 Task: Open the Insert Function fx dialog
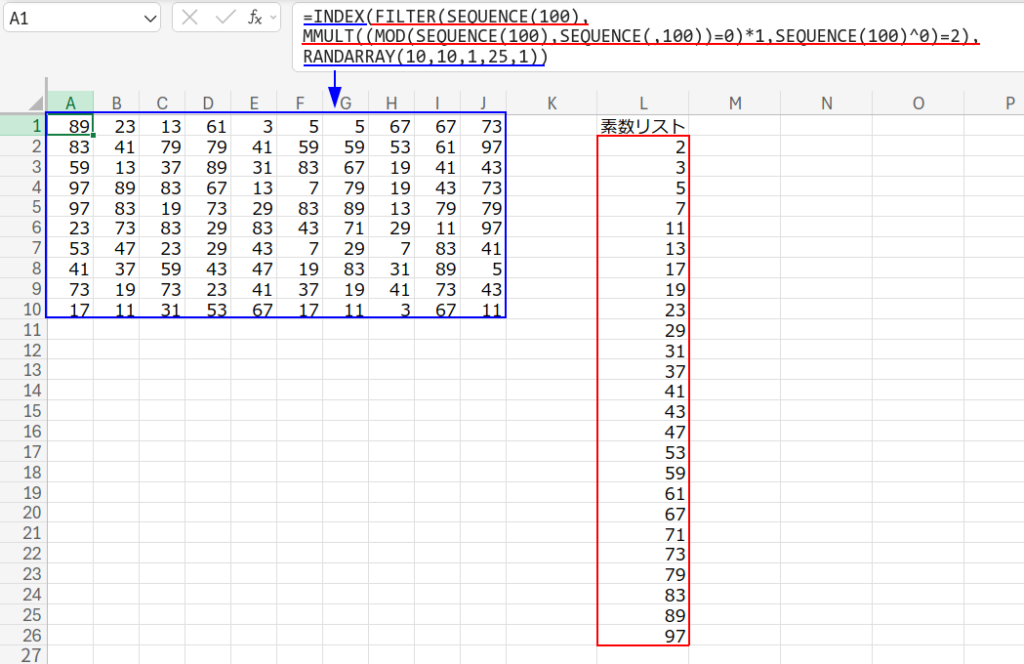coord(254,17)
